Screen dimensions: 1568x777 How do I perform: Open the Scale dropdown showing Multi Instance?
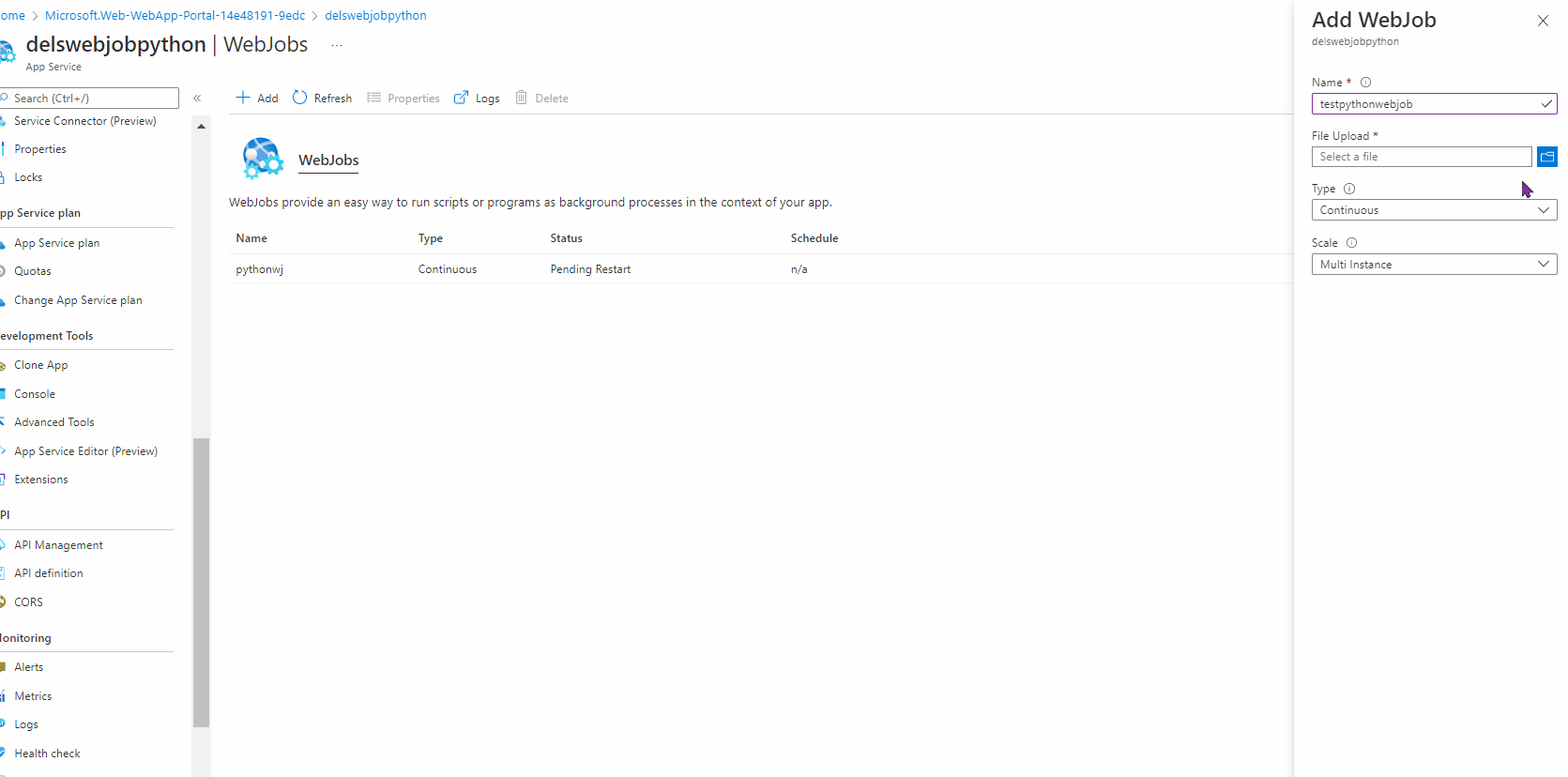point(1434,265)
